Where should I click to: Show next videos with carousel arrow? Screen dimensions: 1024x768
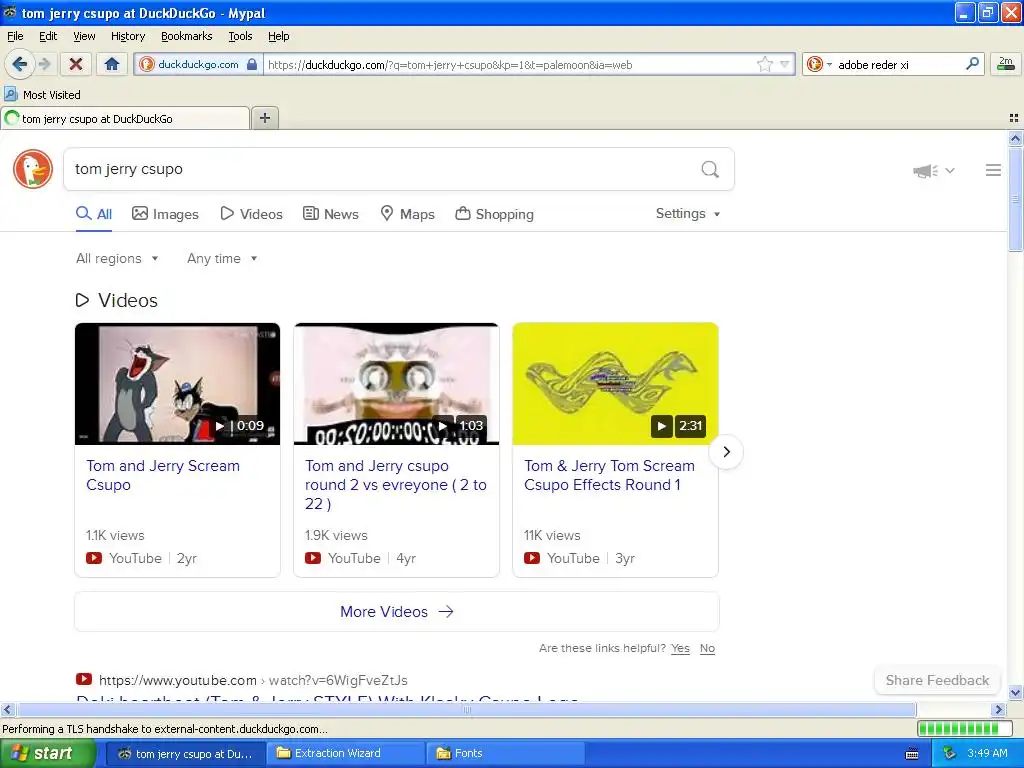pyautogui.click(x=726, y=452)
